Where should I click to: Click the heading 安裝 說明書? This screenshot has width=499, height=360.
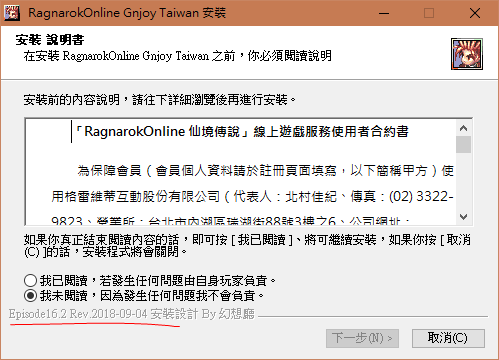[50, 40]
